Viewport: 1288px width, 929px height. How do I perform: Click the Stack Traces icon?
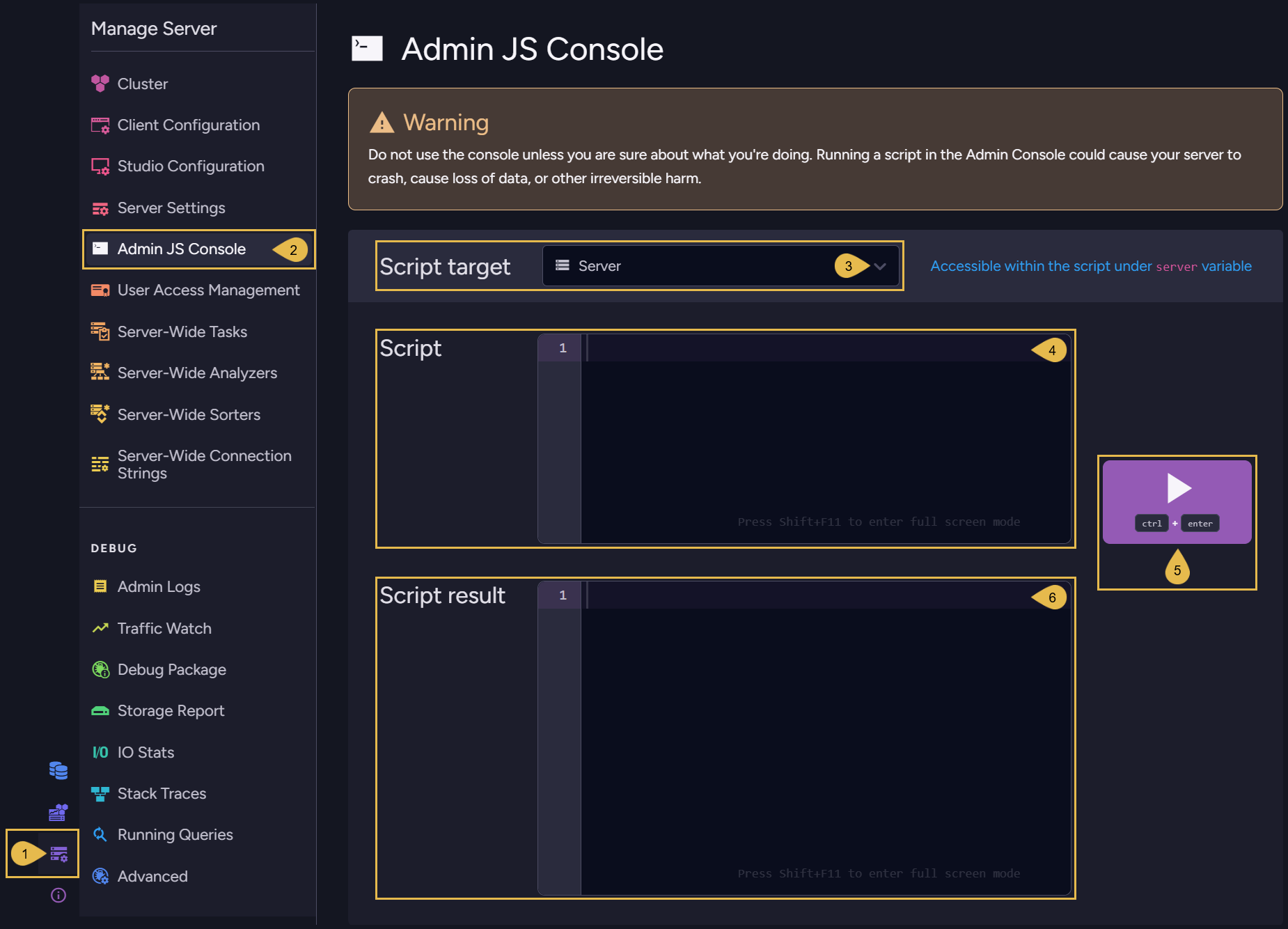click(100, 793)
